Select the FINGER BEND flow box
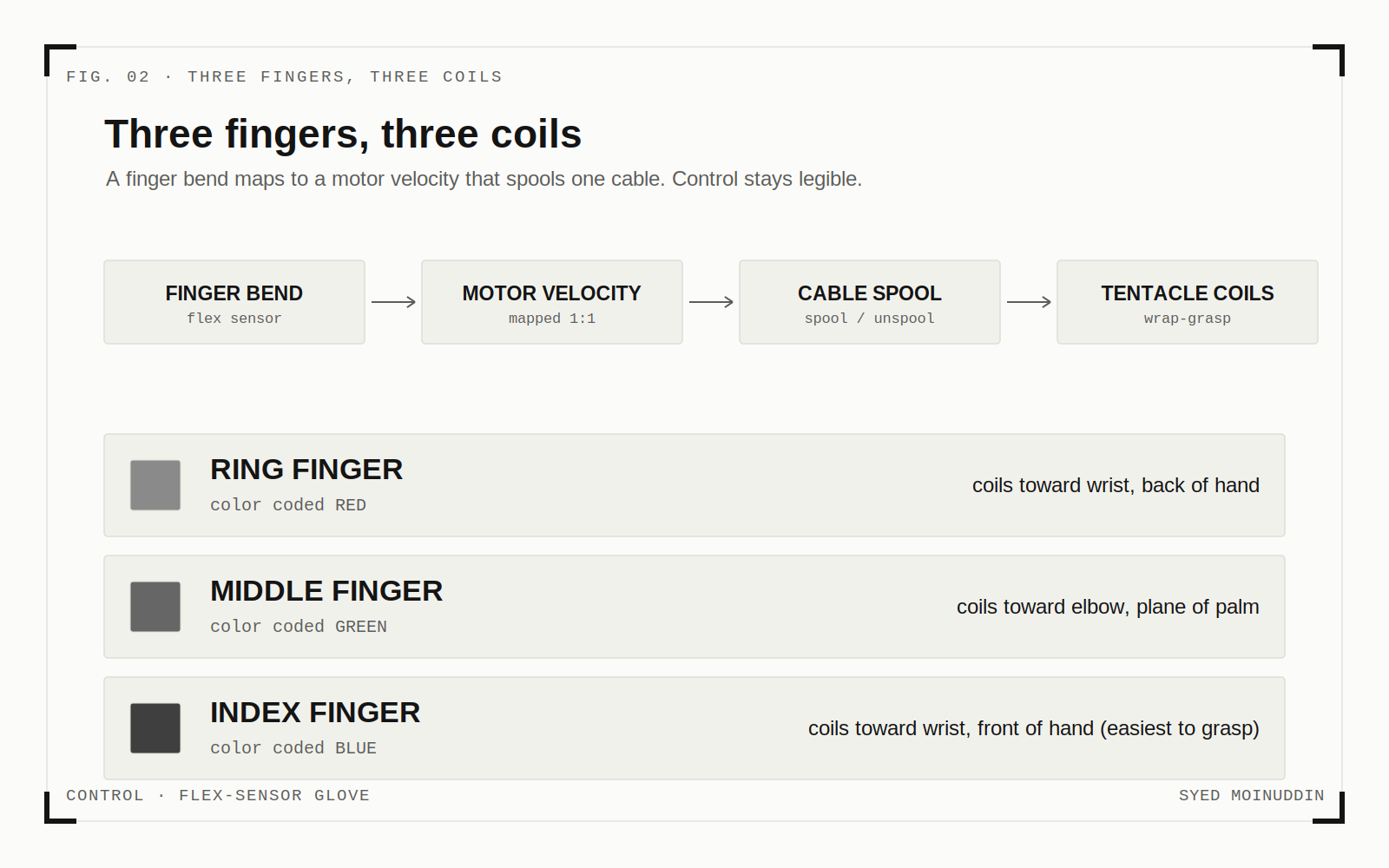The width and height of the screenshot is (1389, 868). point(234,302)
